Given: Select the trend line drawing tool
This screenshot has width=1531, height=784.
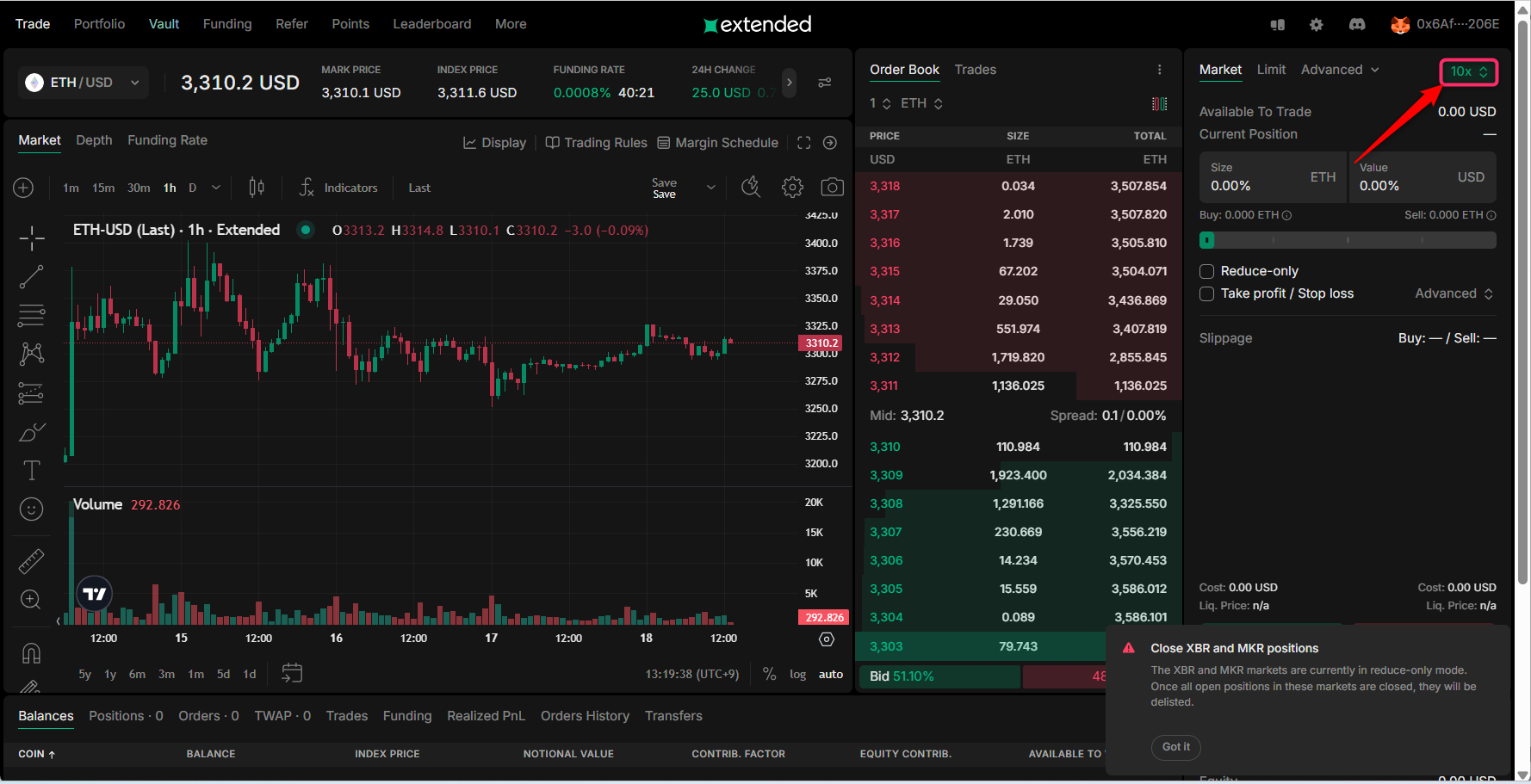Looking at the screenshot, I should click(32, 276).
